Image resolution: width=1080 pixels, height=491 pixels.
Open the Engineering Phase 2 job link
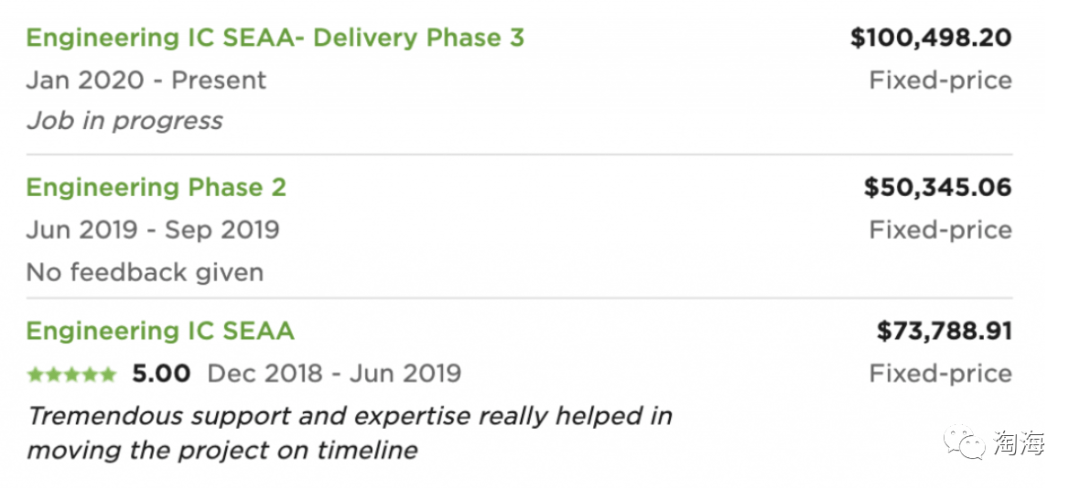point(156,188)
